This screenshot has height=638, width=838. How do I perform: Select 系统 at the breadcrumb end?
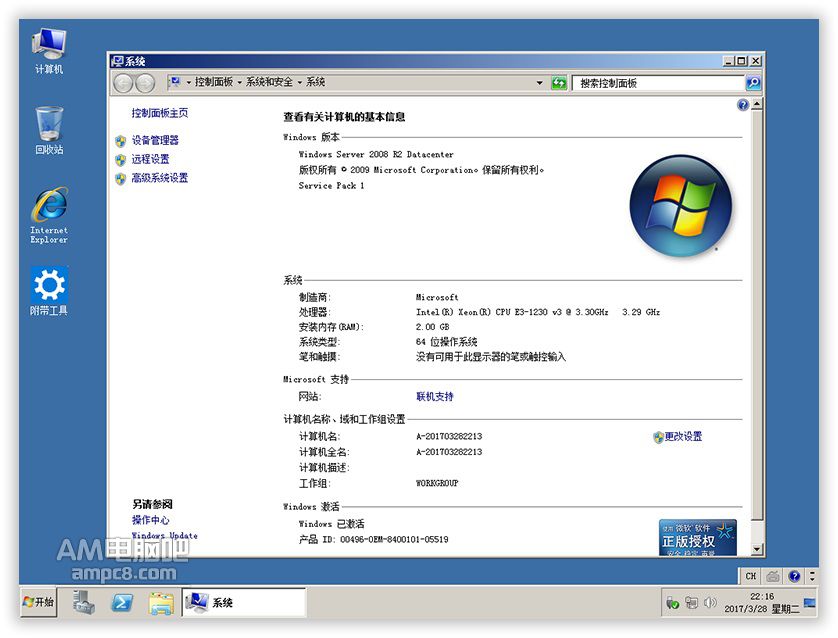click(x=315, y=82)
